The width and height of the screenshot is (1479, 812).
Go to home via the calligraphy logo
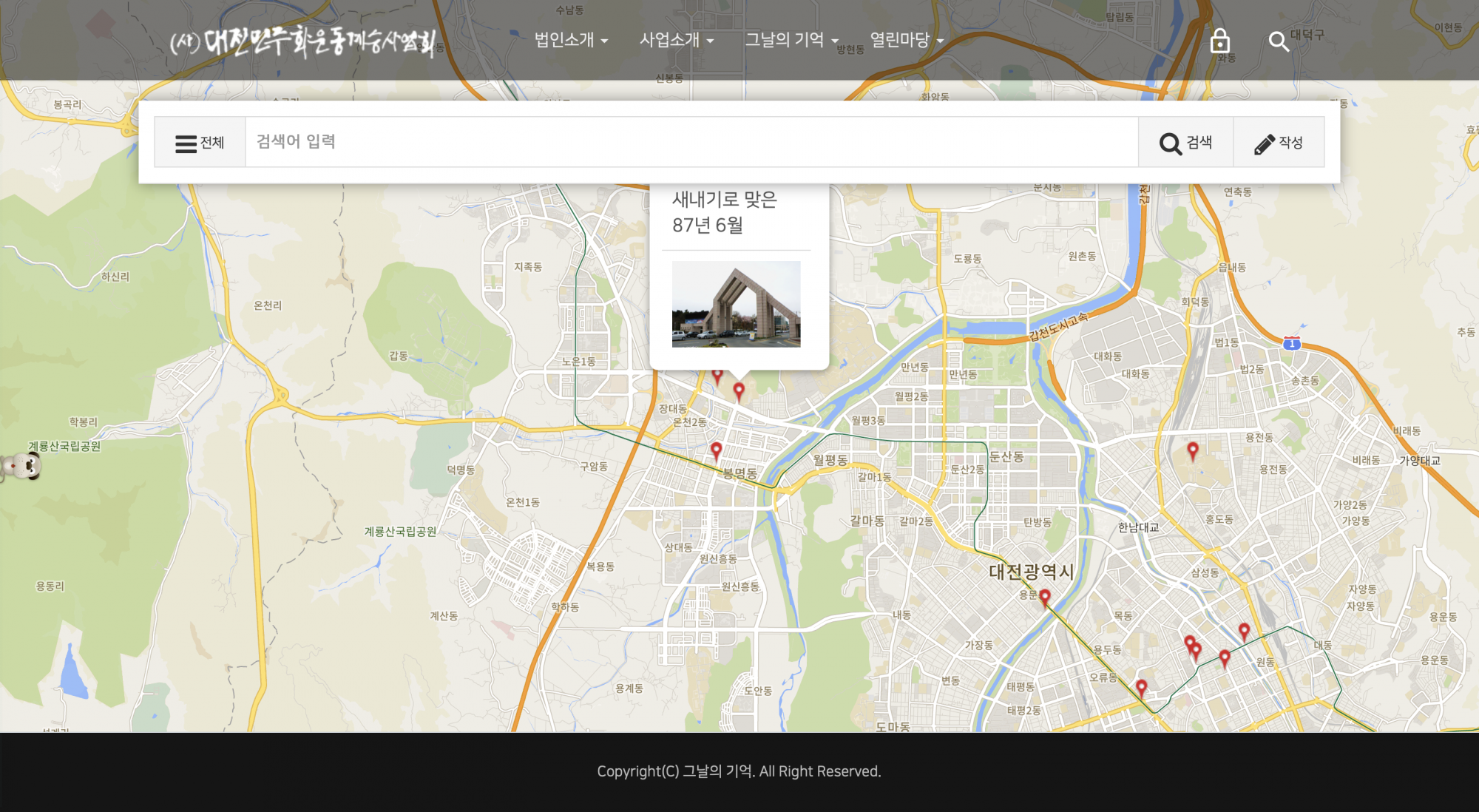point(303,42)
